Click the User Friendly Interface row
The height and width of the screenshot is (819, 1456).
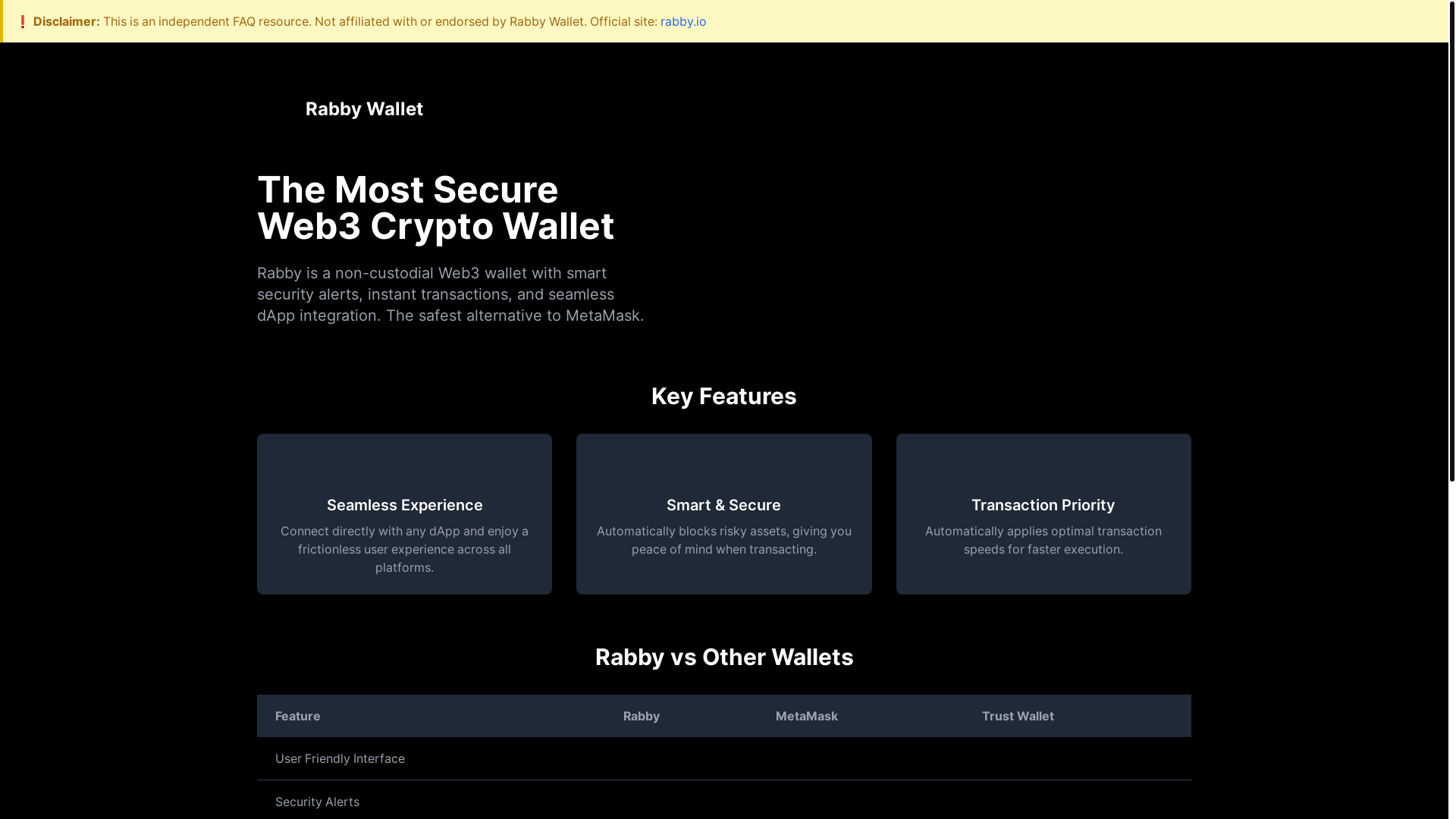tap(723, 758)
